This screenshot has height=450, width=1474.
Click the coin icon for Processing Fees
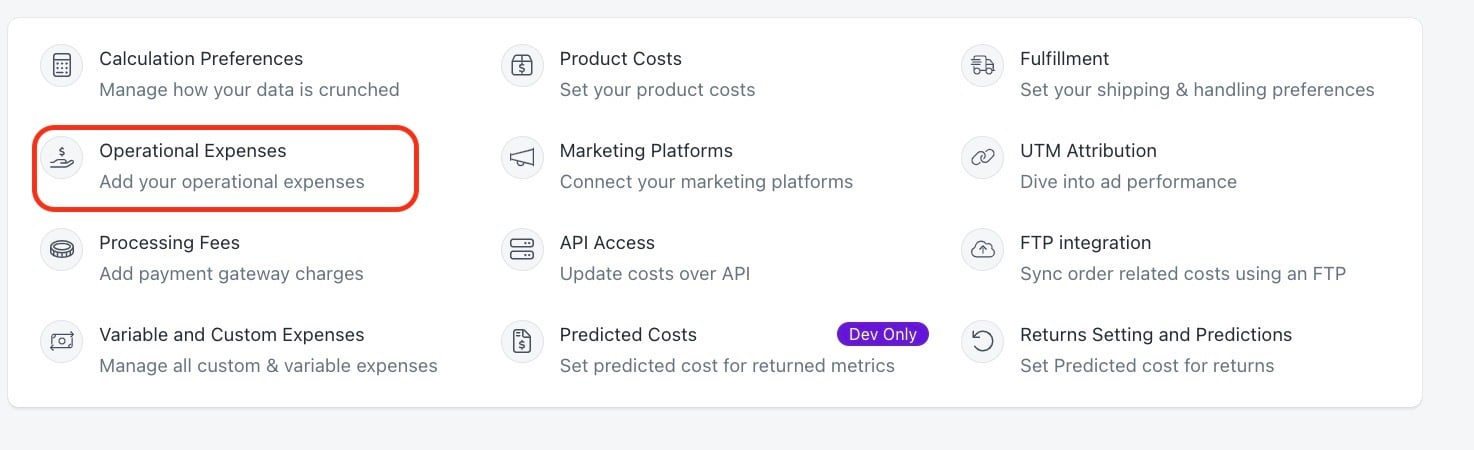62,250
